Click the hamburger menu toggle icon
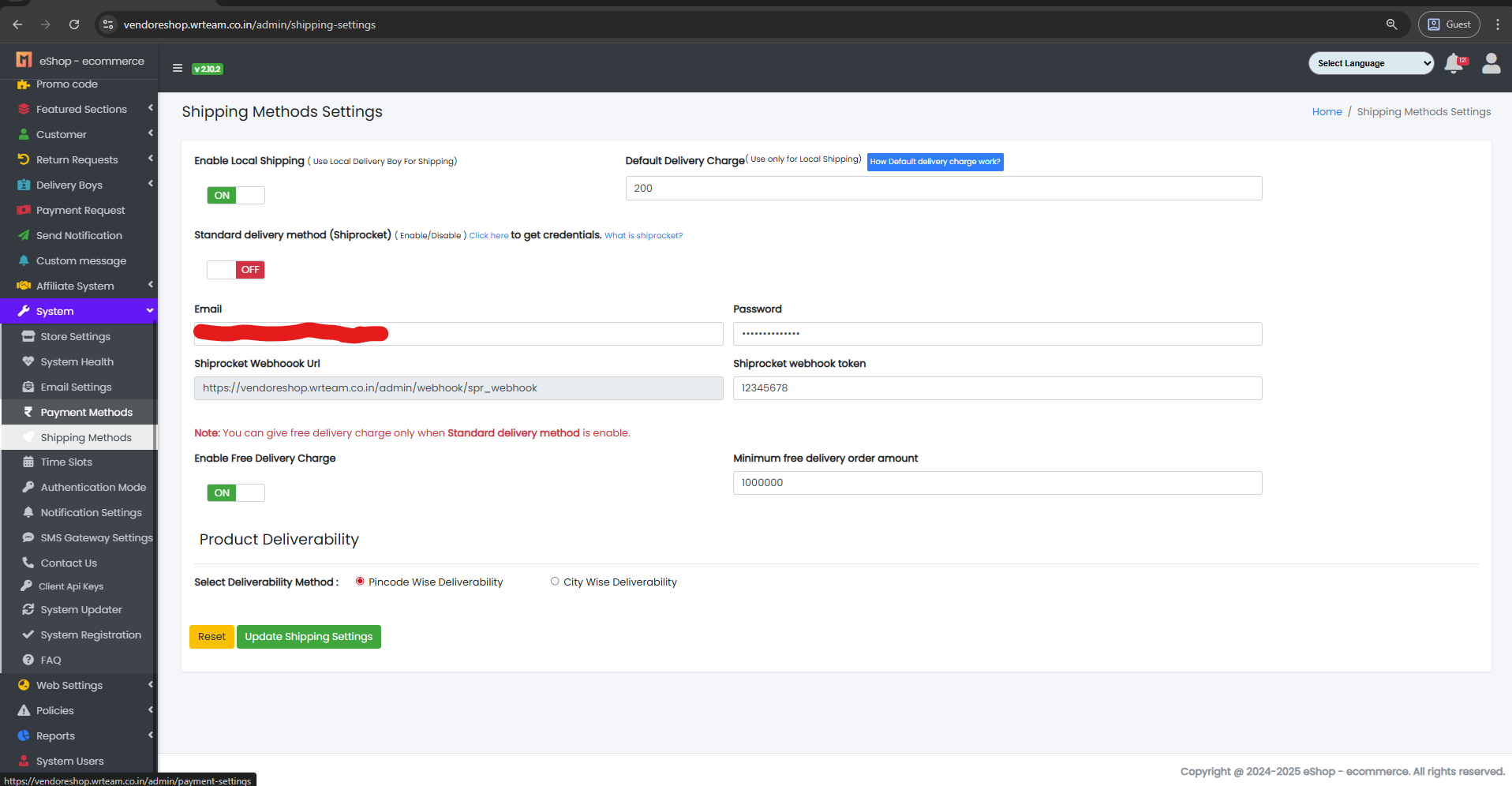The image size is (1512, 786). (178, 68)
